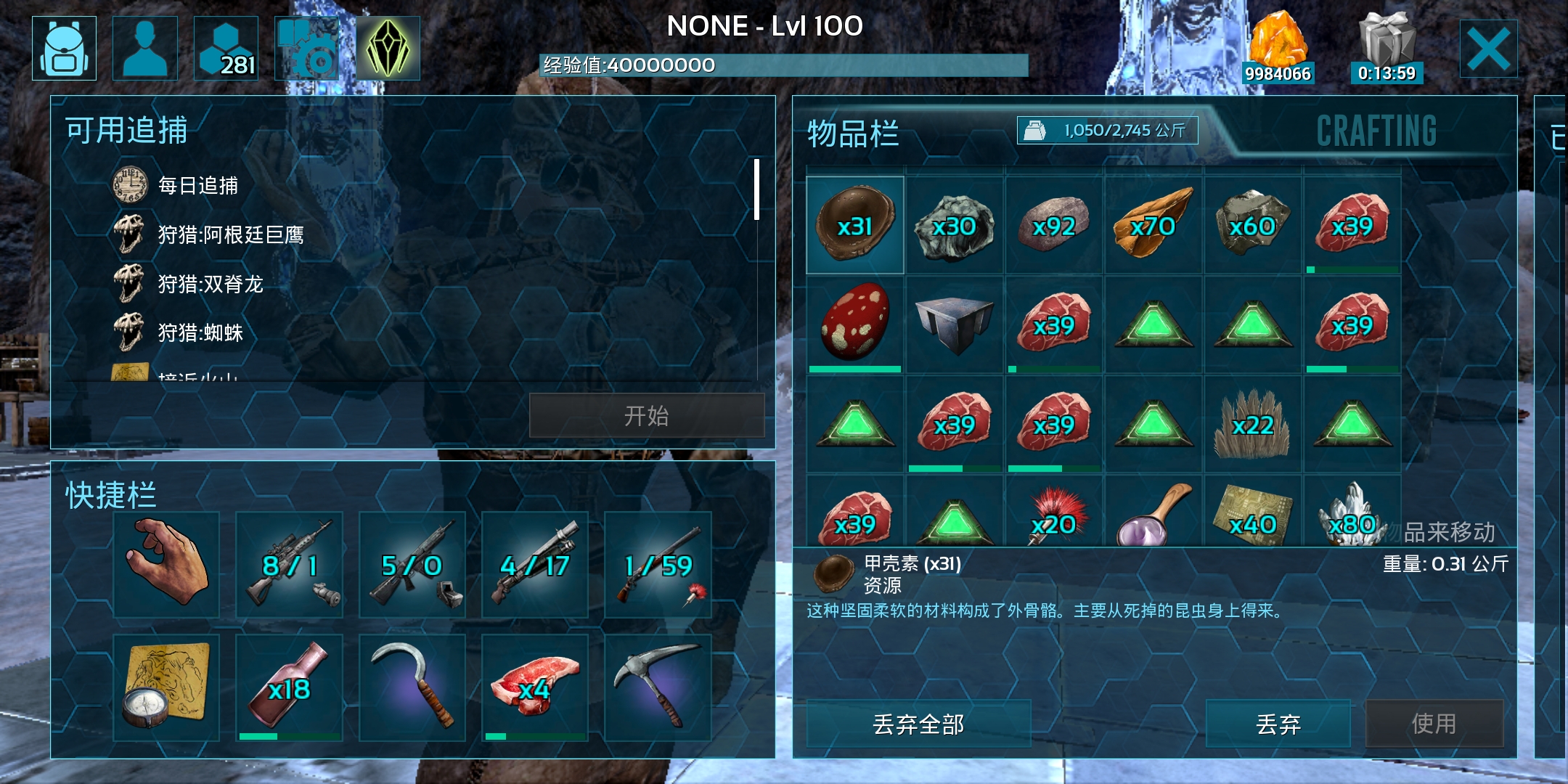
Task: Select the x22 thatch bundle item
Action: coord(1253,424)
